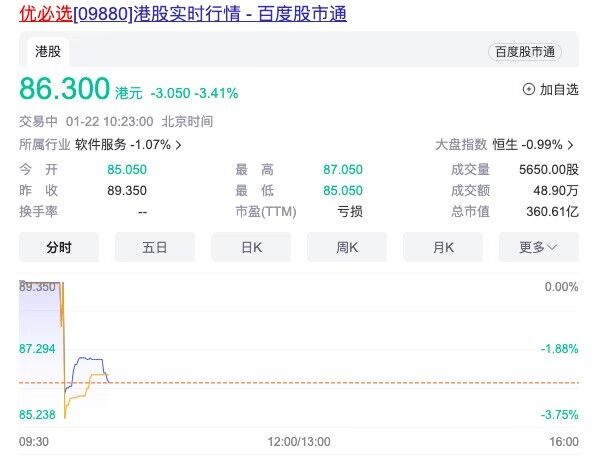This screenshot has width=593, height=456.
Task: Click the timestamp 01-22 10:23:00
Action: (109, 122)
